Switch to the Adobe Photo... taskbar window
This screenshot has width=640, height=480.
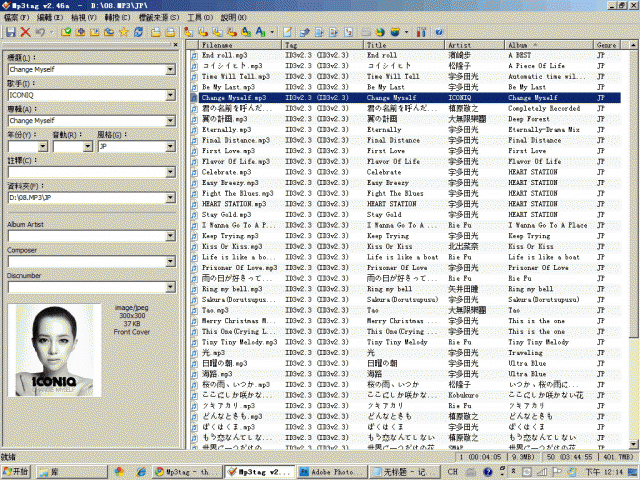pyautogui.click(x=331, y=472)
